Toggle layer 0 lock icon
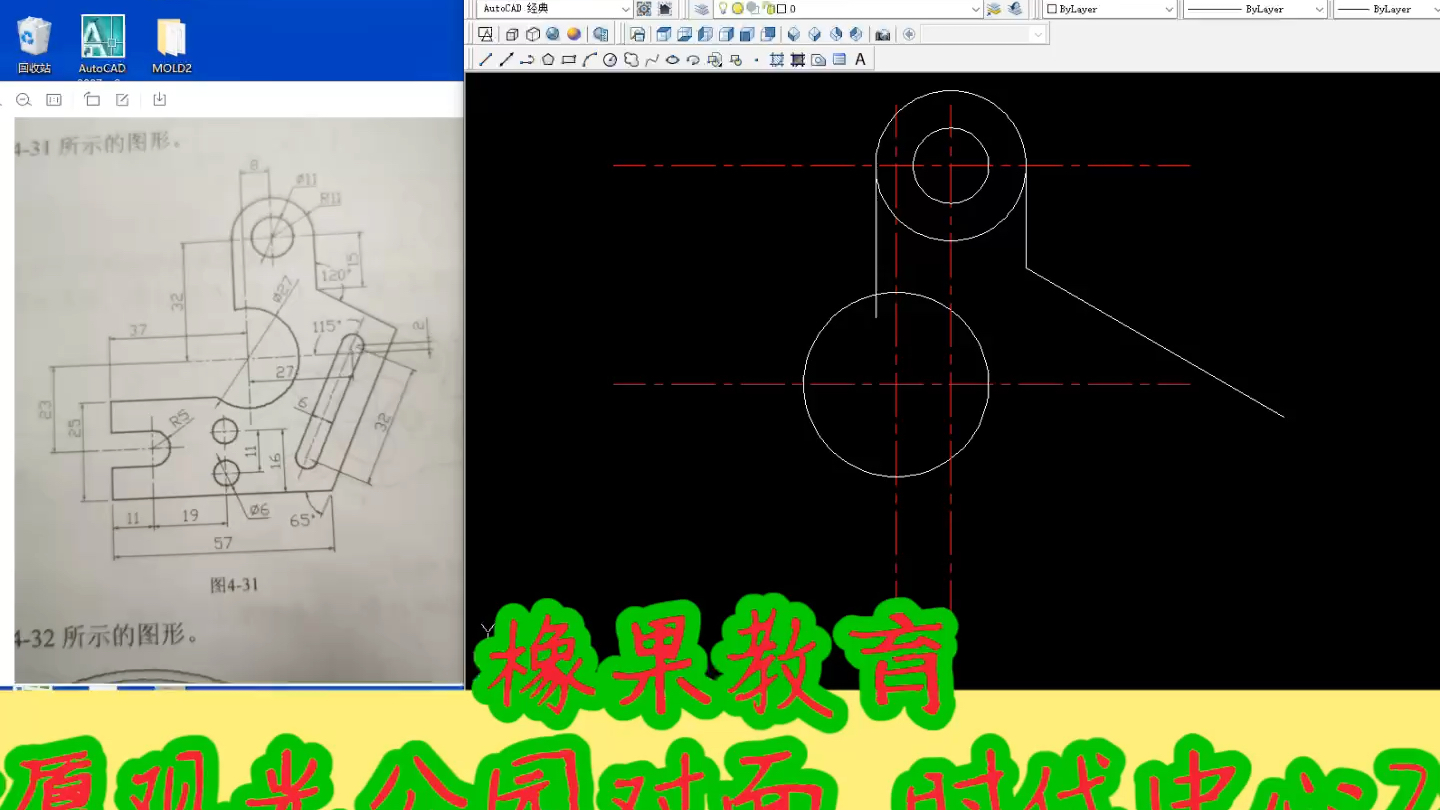The height and width of the screenshot is (810, 1440). click(770, 9)
